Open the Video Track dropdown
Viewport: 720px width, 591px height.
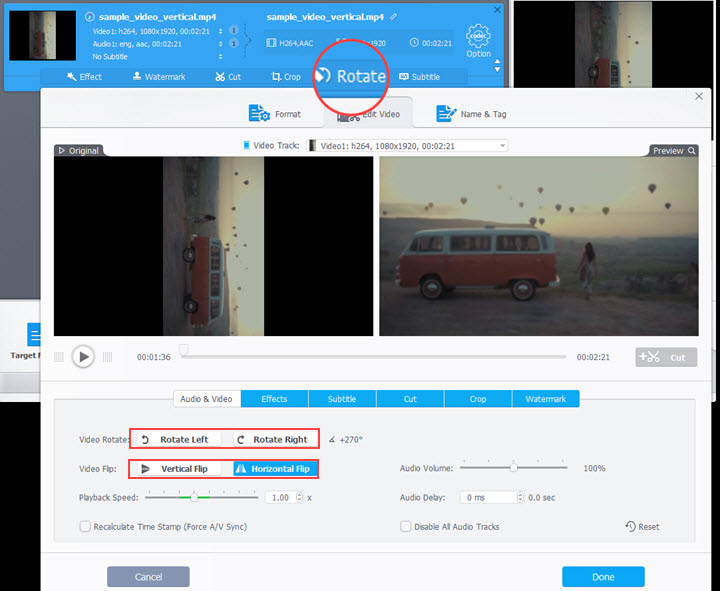pos(407,146)
